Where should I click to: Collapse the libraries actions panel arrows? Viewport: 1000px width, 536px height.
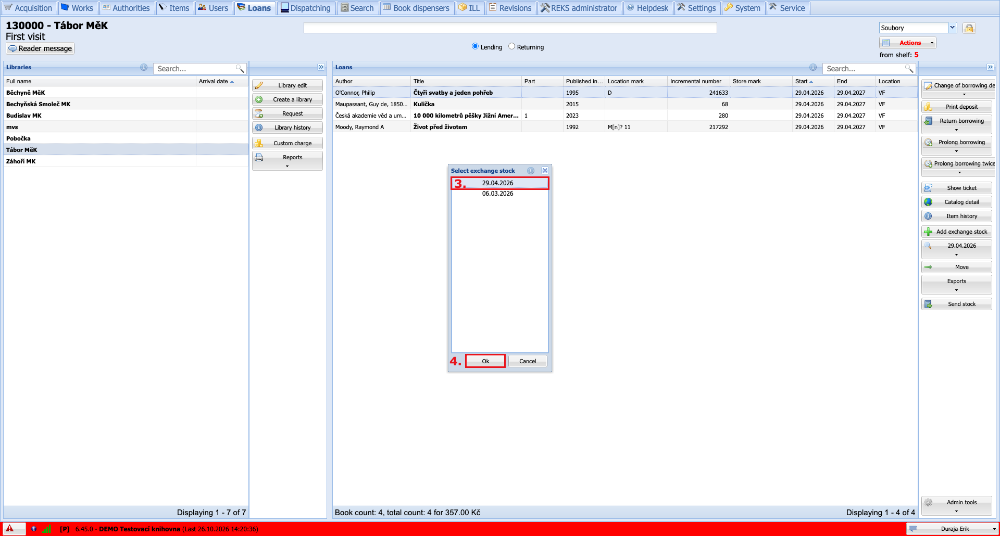tap(320, 67)
